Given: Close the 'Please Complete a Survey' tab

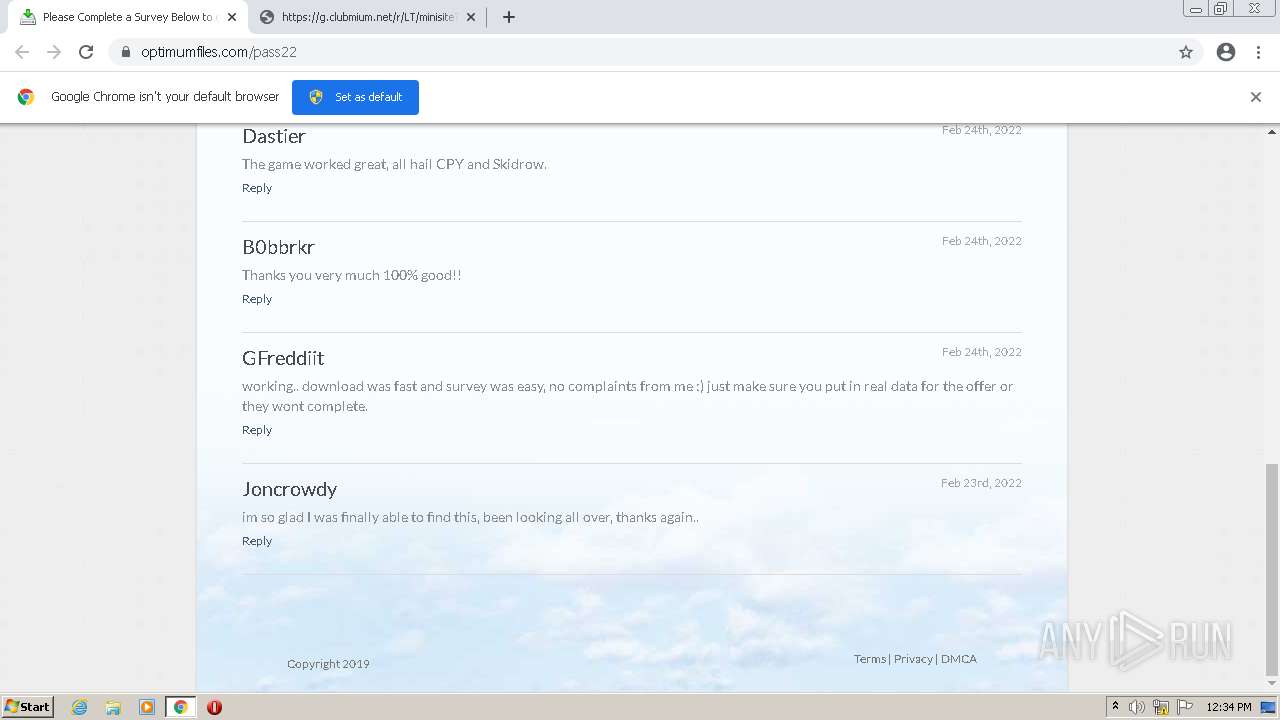Looking at the screenshot, I should (231, 17).
